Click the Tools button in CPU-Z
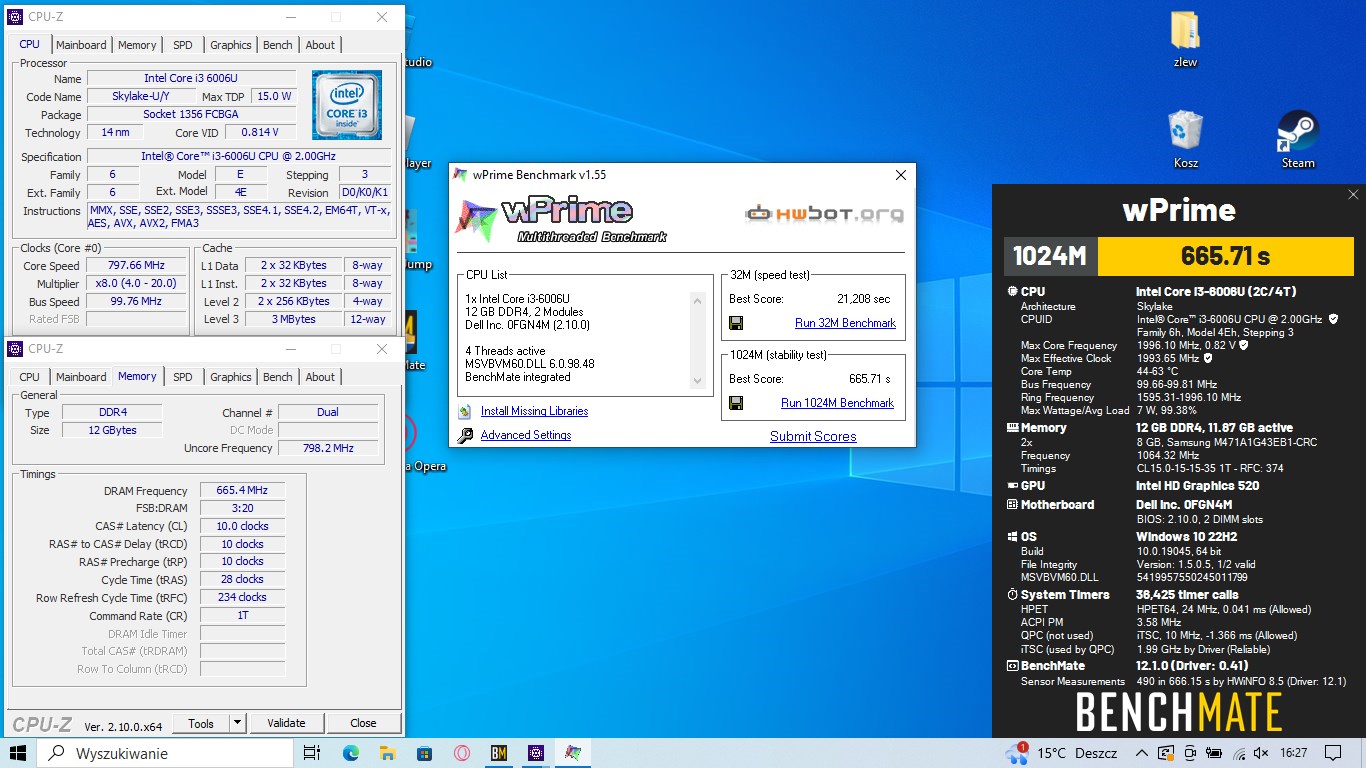This screenshot has height=768, width=1366. tap(201, 723)
